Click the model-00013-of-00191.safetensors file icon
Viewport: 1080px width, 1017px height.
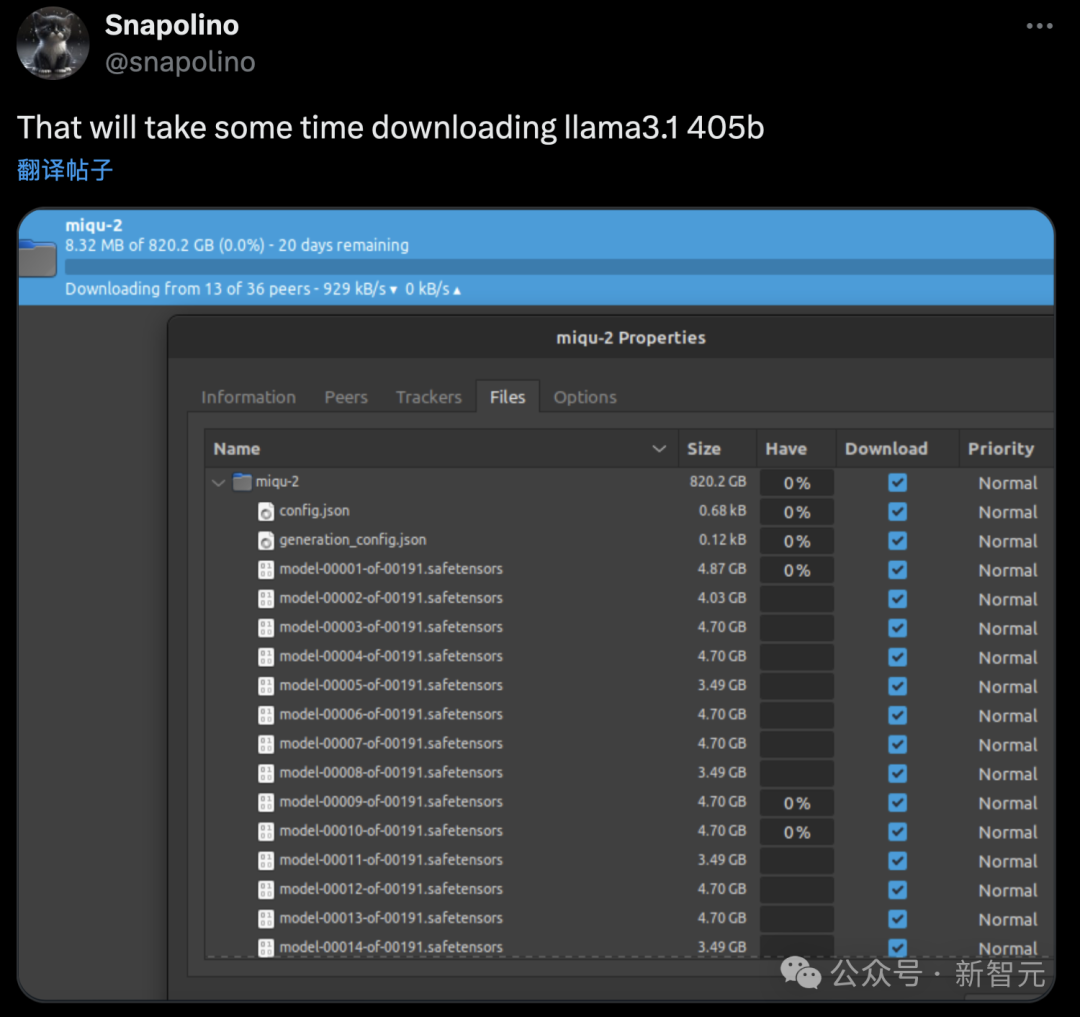(266, 919)
